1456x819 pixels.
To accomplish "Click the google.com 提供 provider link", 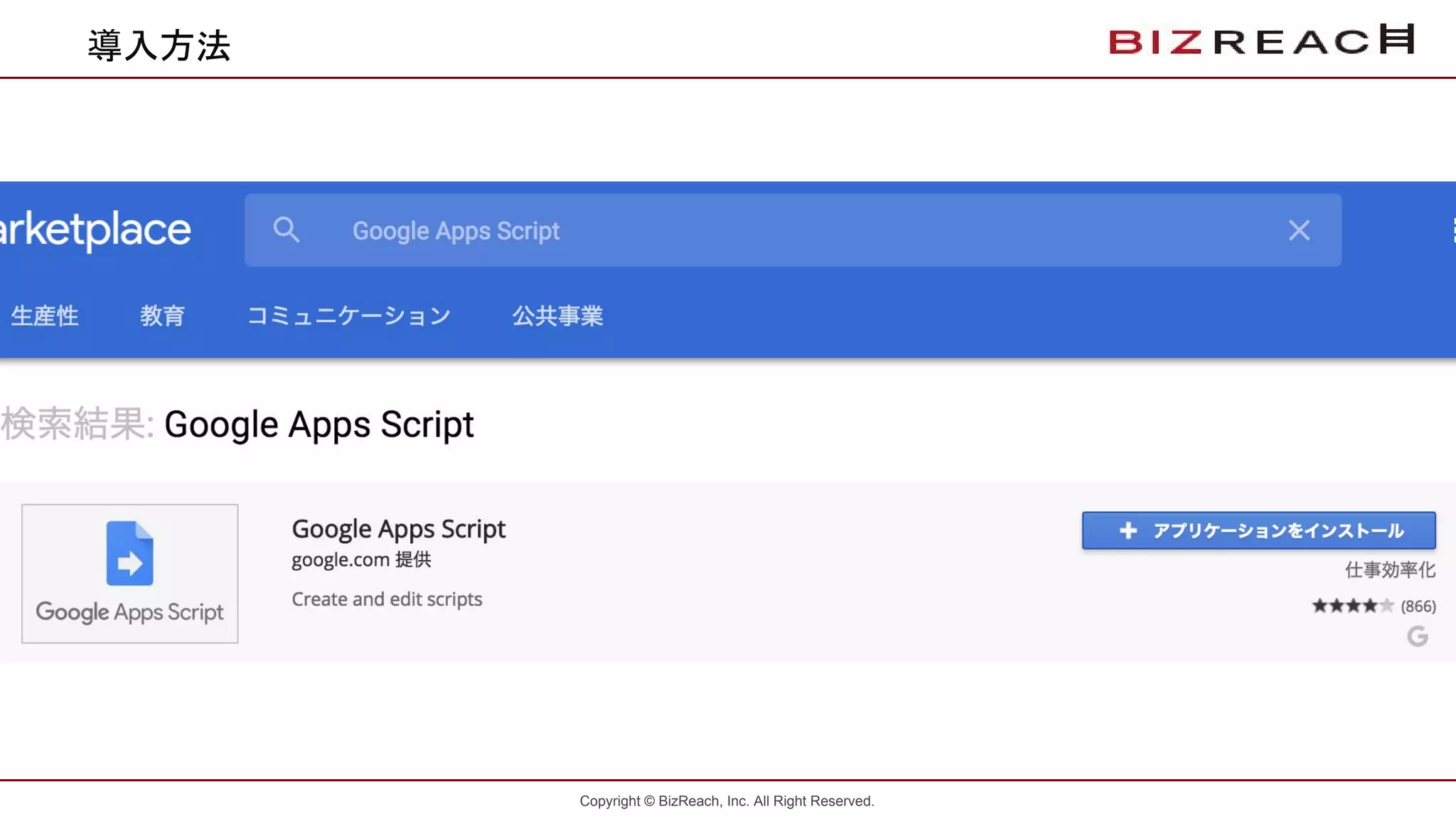I will 361,560.
